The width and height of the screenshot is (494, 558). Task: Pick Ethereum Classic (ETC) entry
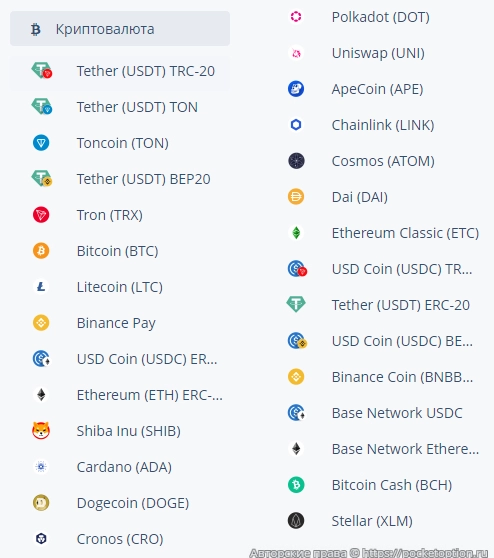pos(382,233)
